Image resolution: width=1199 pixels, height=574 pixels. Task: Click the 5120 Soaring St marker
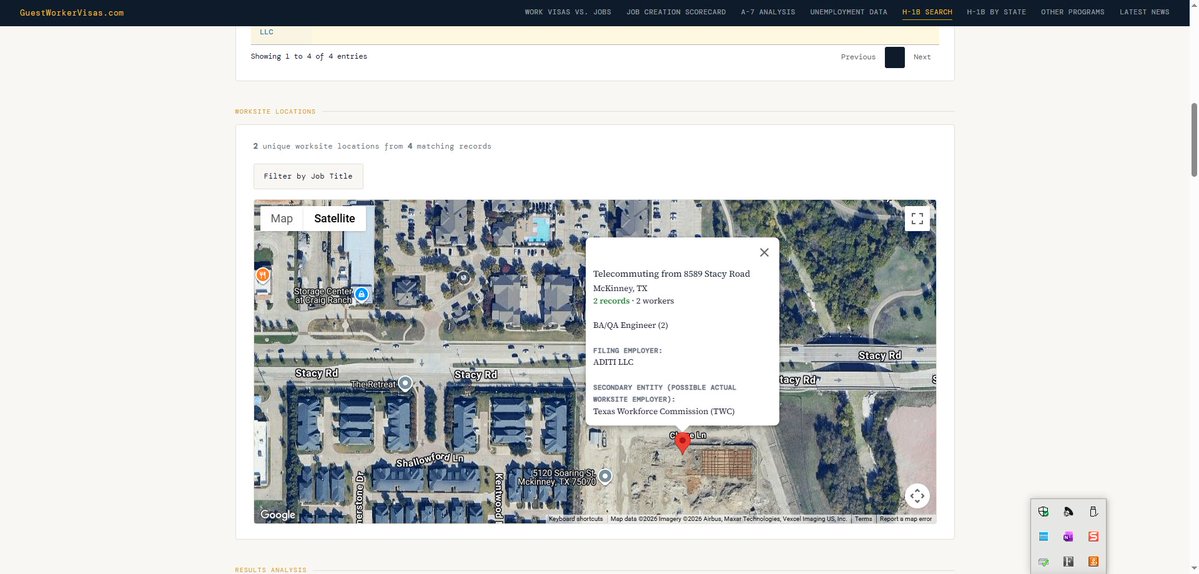tap(605, 476)
